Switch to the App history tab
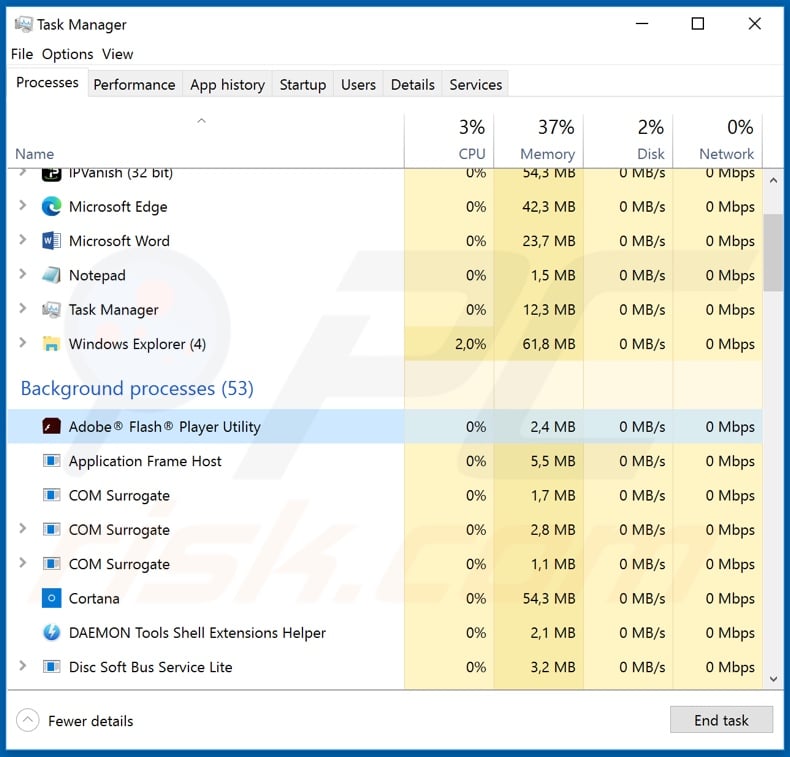This screenshot has width=790, height=757. click(228, 85)
